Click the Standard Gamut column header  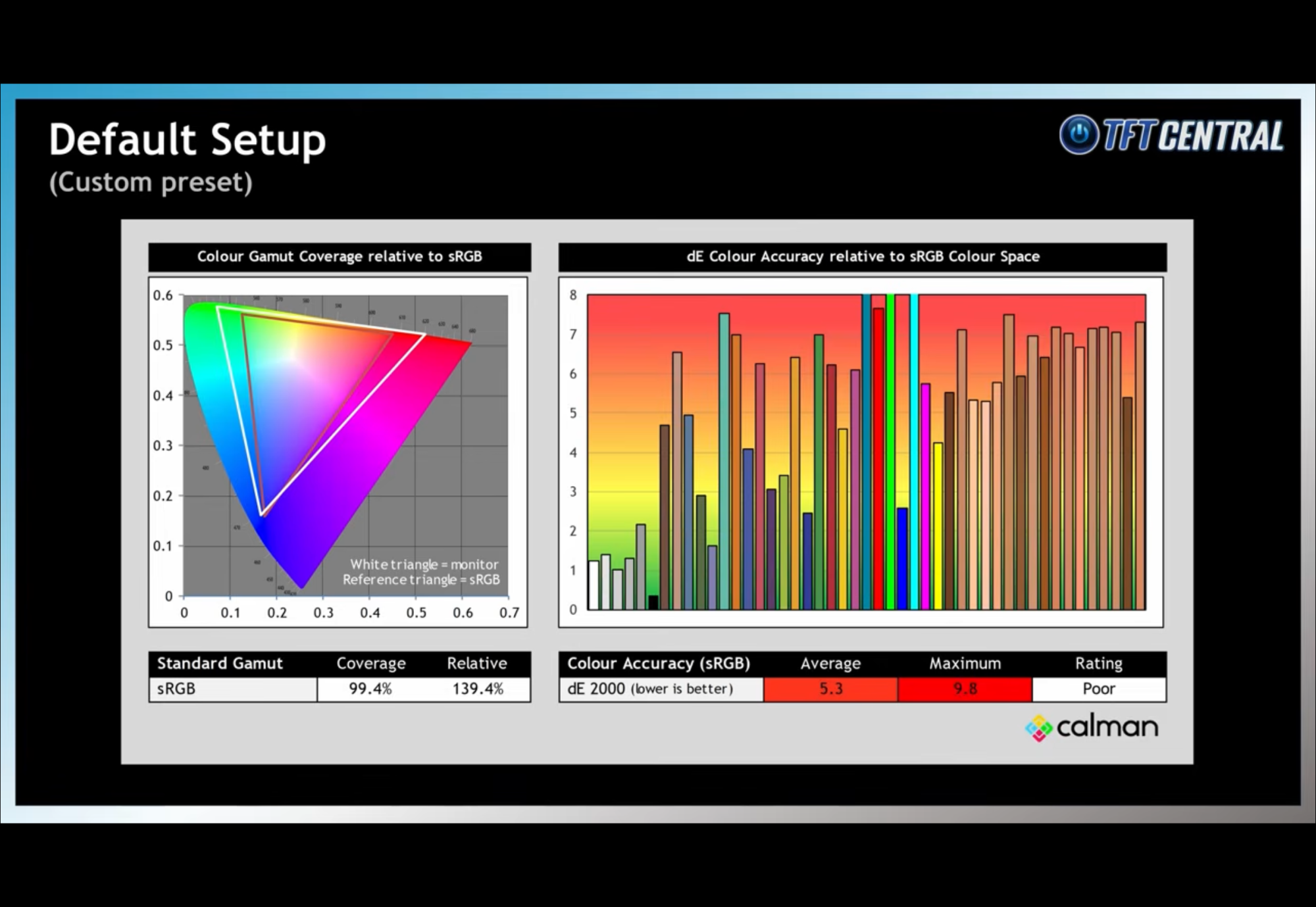220,663
